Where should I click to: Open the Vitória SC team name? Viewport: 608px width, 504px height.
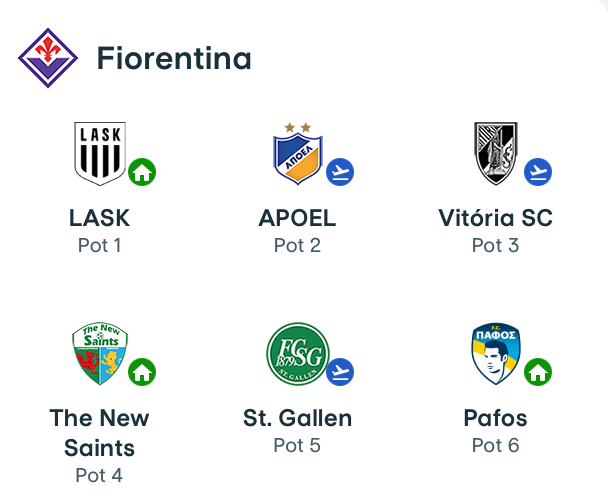(495, 218)
